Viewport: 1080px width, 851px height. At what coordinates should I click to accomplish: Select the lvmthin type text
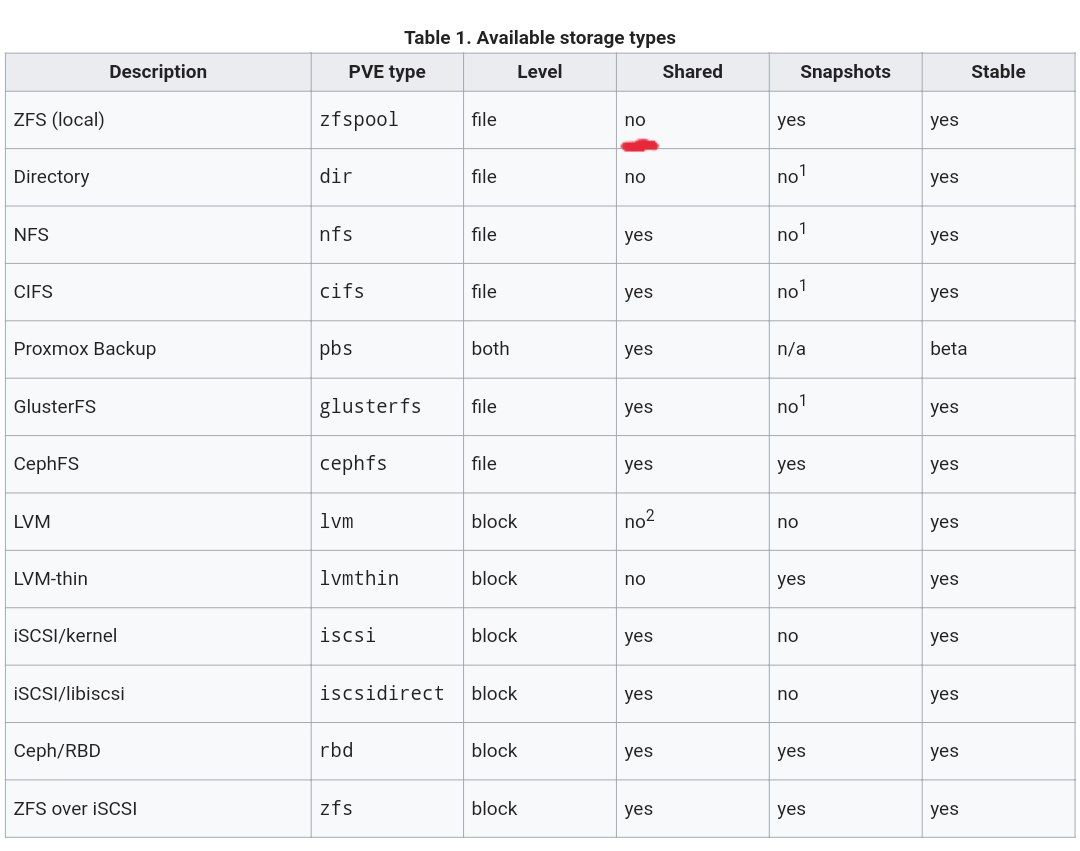click(x=359, y=578)
